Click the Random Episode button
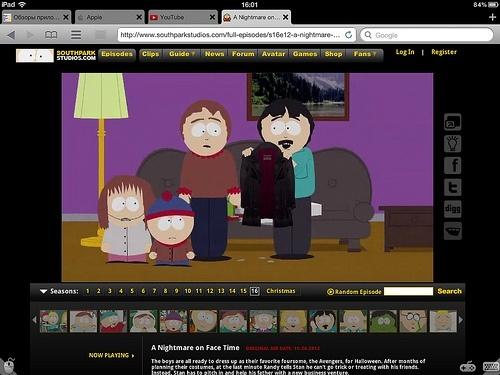 [x=354, y=292]
